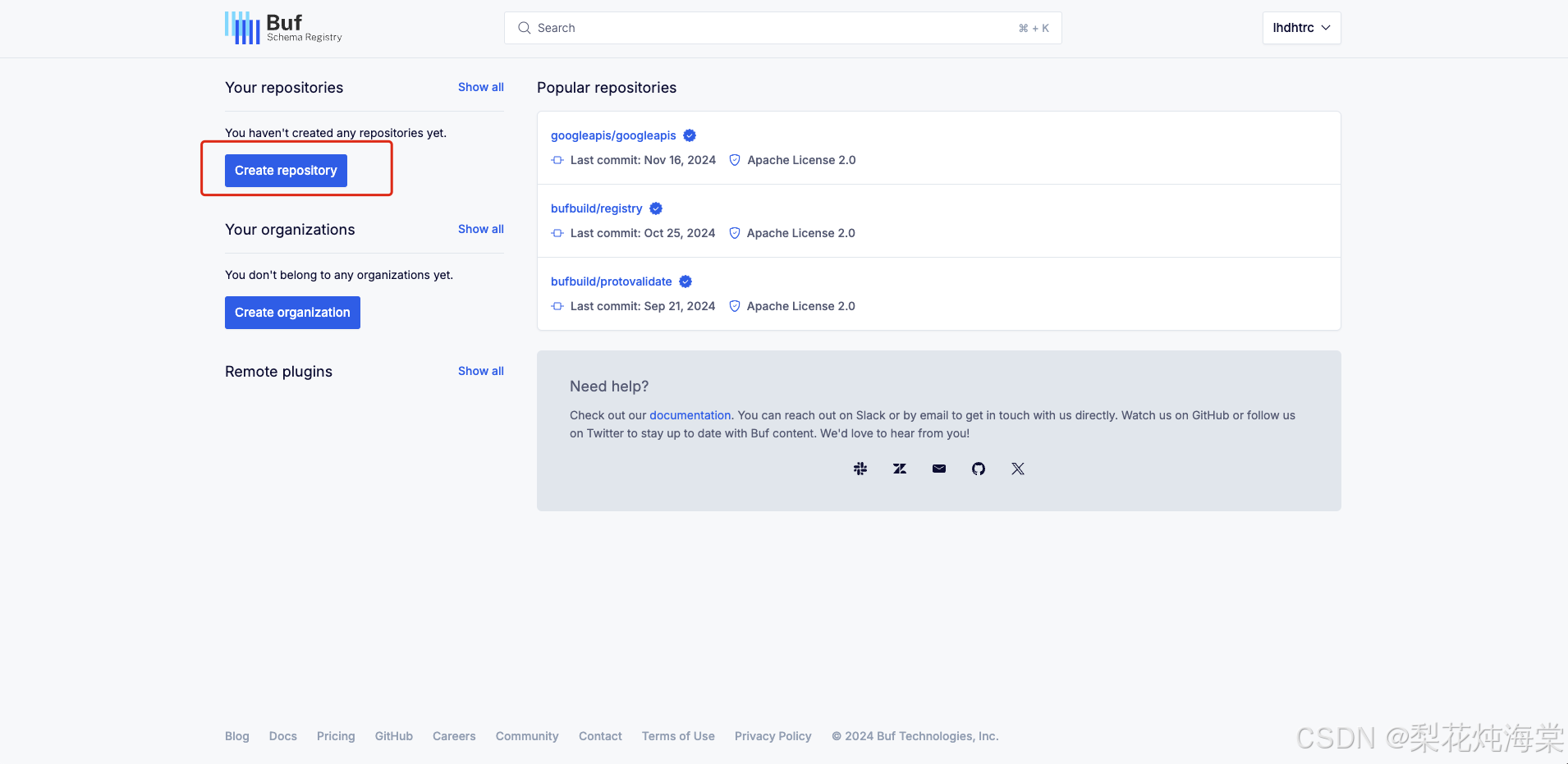Click the 'Remote plugins' heading
The image size is (1568, 764).
tap(278, 372)
